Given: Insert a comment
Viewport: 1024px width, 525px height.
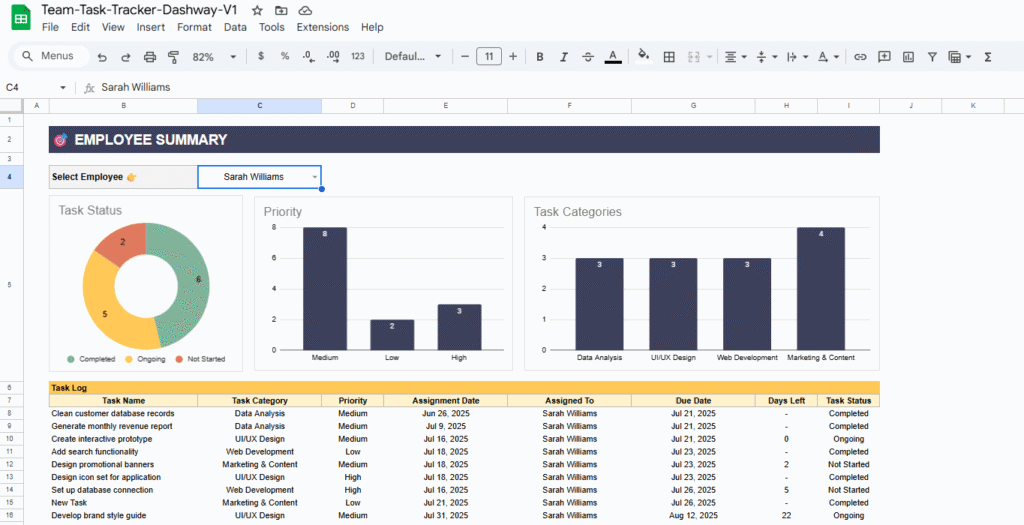Looking at the screenshot, I should click(884, 57).
